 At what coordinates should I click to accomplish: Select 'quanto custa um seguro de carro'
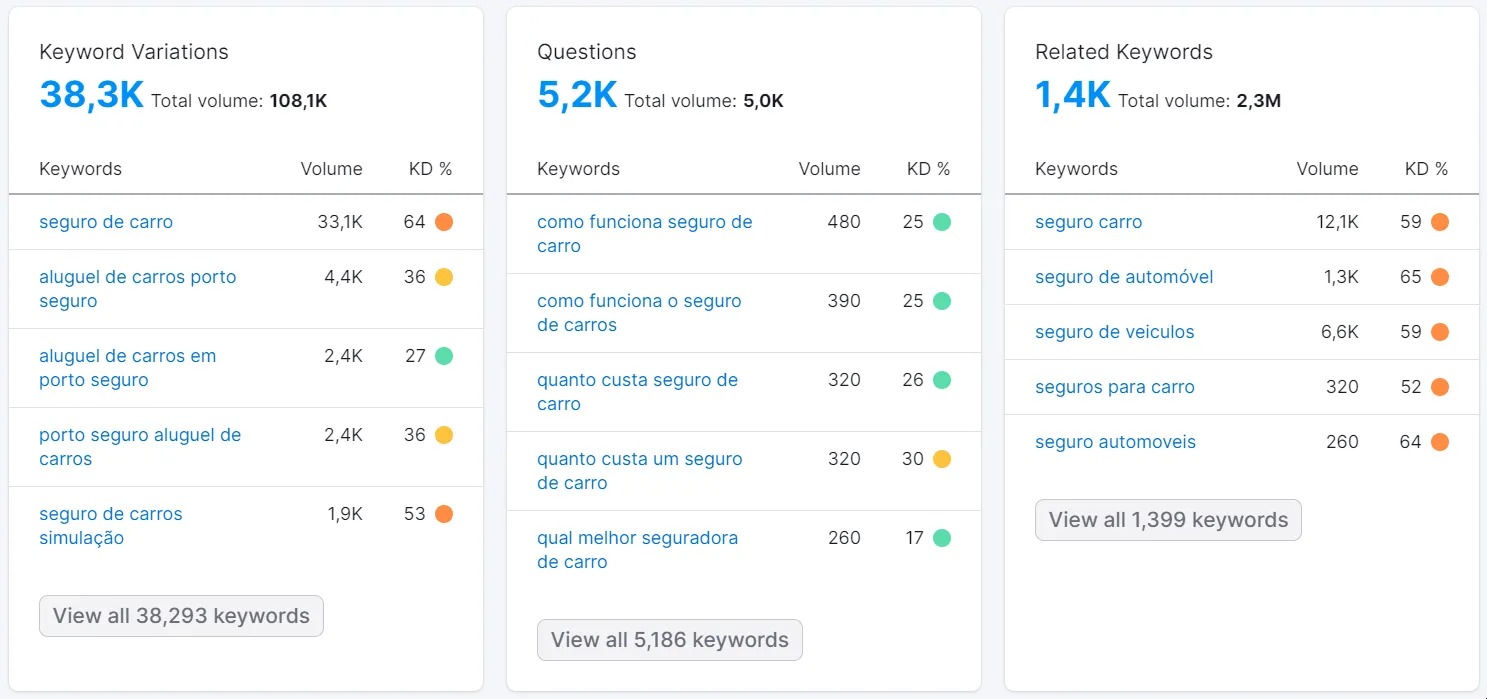point(640,471)
